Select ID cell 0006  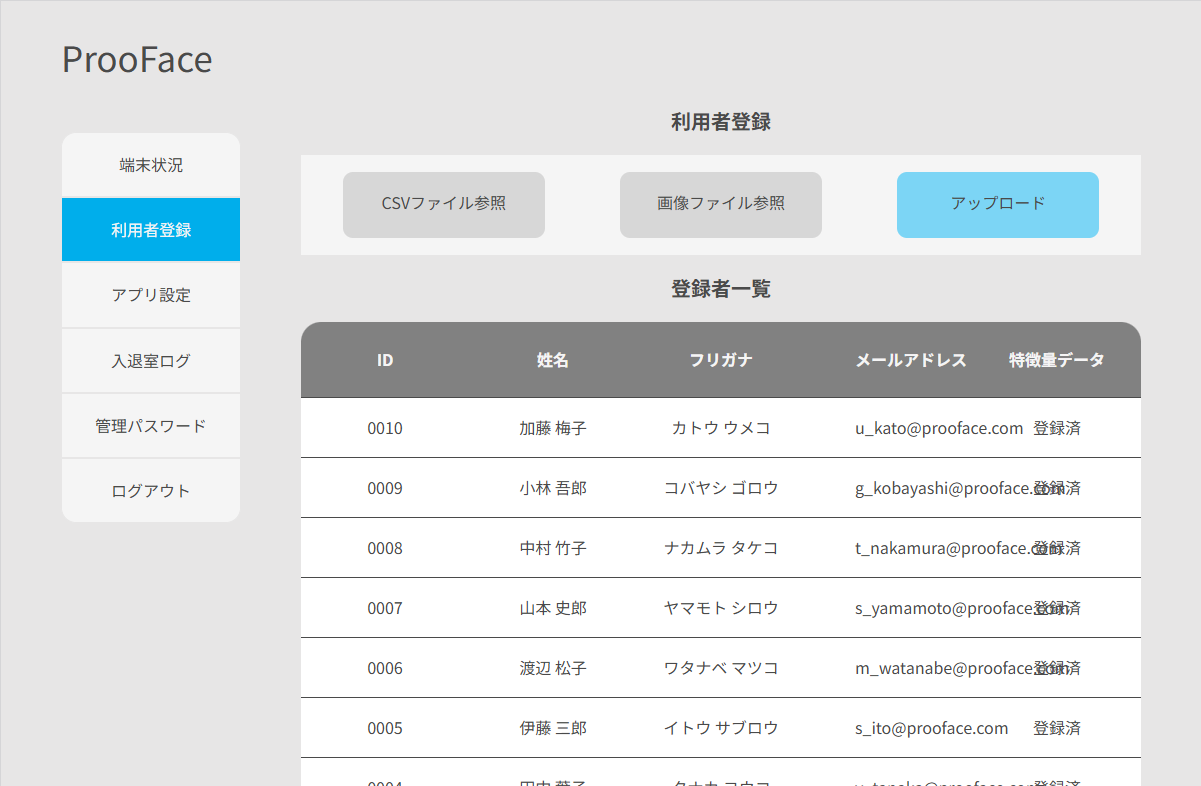[385, 668]
